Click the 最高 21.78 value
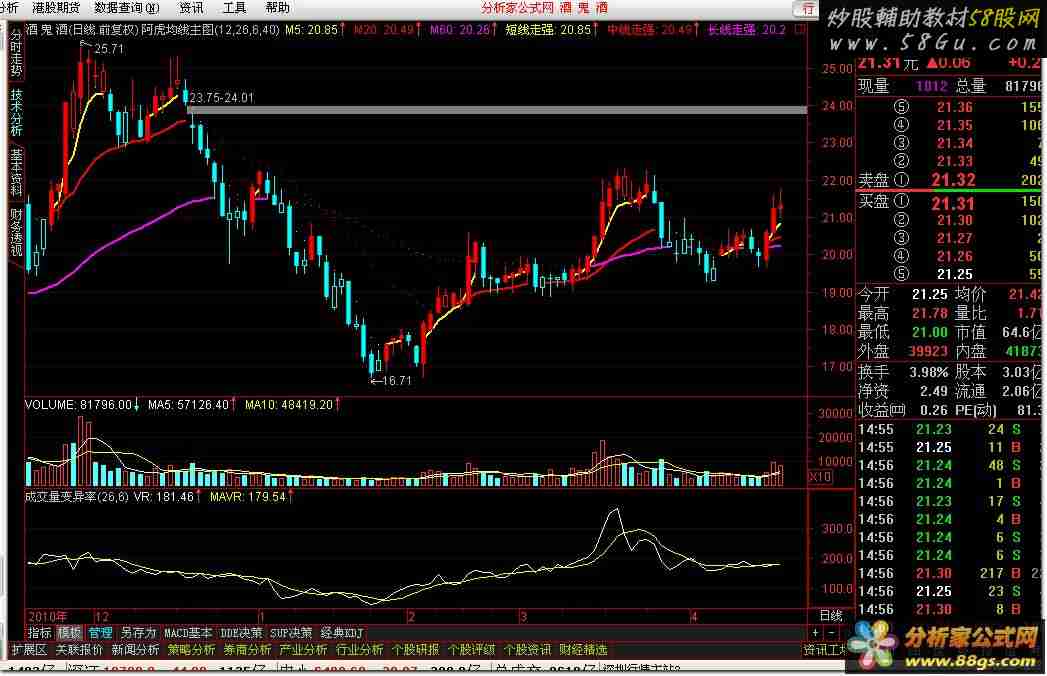Image resolution: width=1047 pixels, height=676 pixels. pos(929,313)
